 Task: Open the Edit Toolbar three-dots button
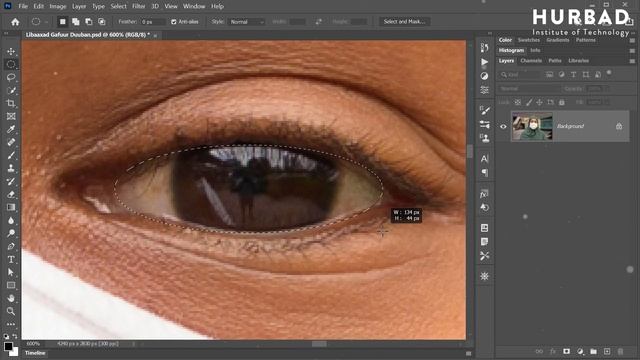click(x=11, y=324)
